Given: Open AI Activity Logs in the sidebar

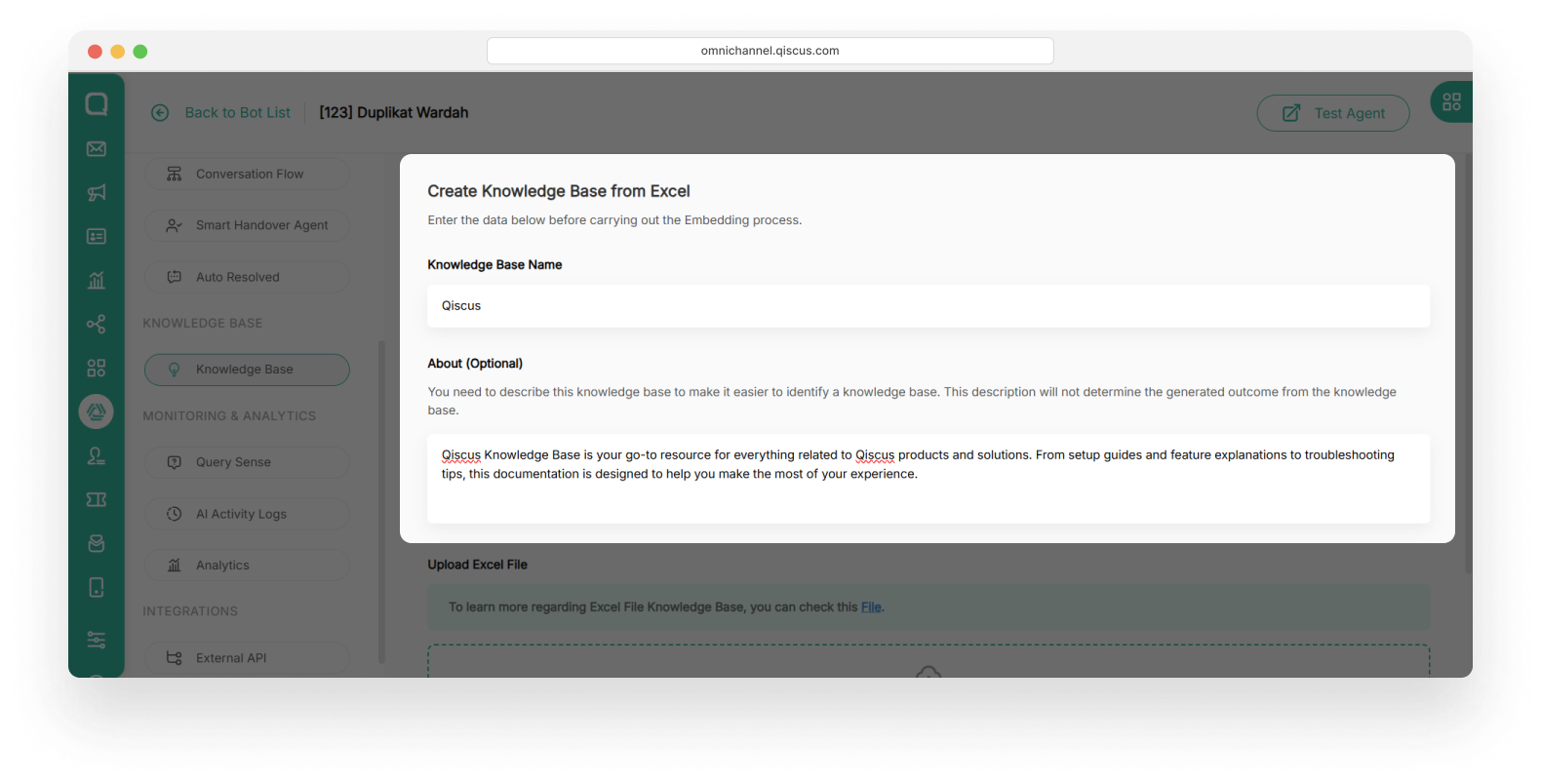Looking at the screenshot, I should [247, 514].
